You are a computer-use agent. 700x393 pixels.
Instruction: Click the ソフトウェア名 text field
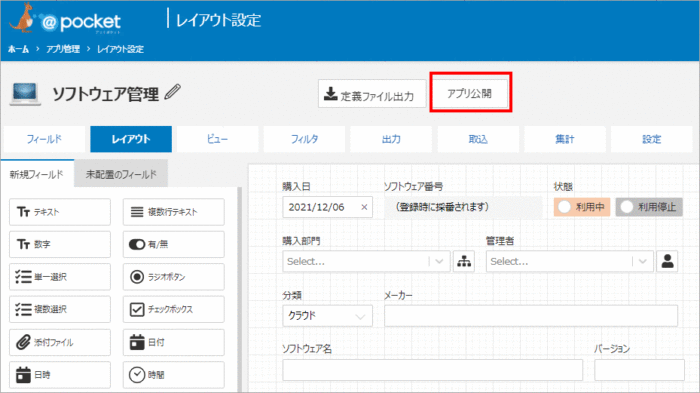click(x=433, y=370)
